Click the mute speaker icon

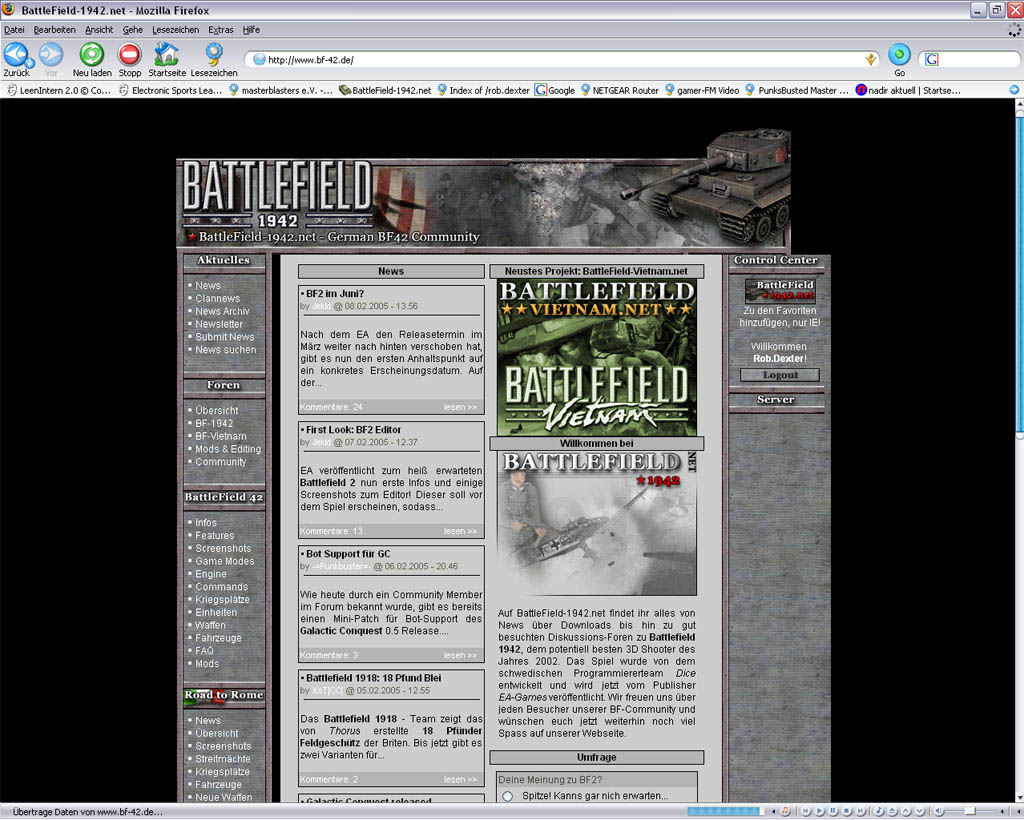tap(940, 811)
